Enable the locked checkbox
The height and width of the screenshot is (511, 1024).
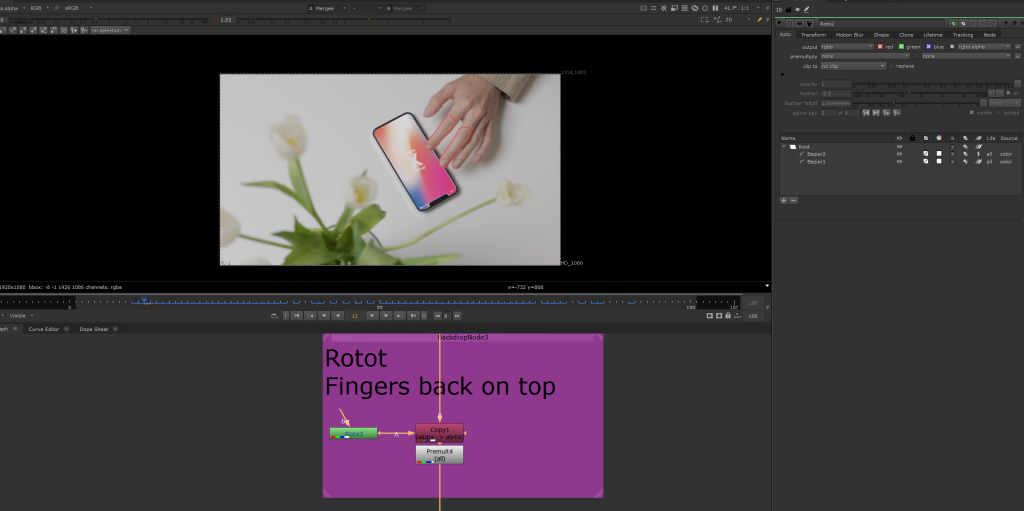tap(999, 112)
